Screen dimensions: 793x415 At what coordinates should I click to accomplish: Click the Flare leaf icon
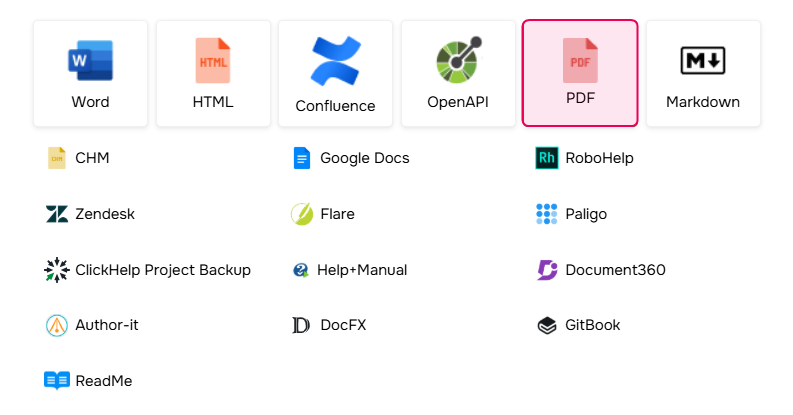302,214
